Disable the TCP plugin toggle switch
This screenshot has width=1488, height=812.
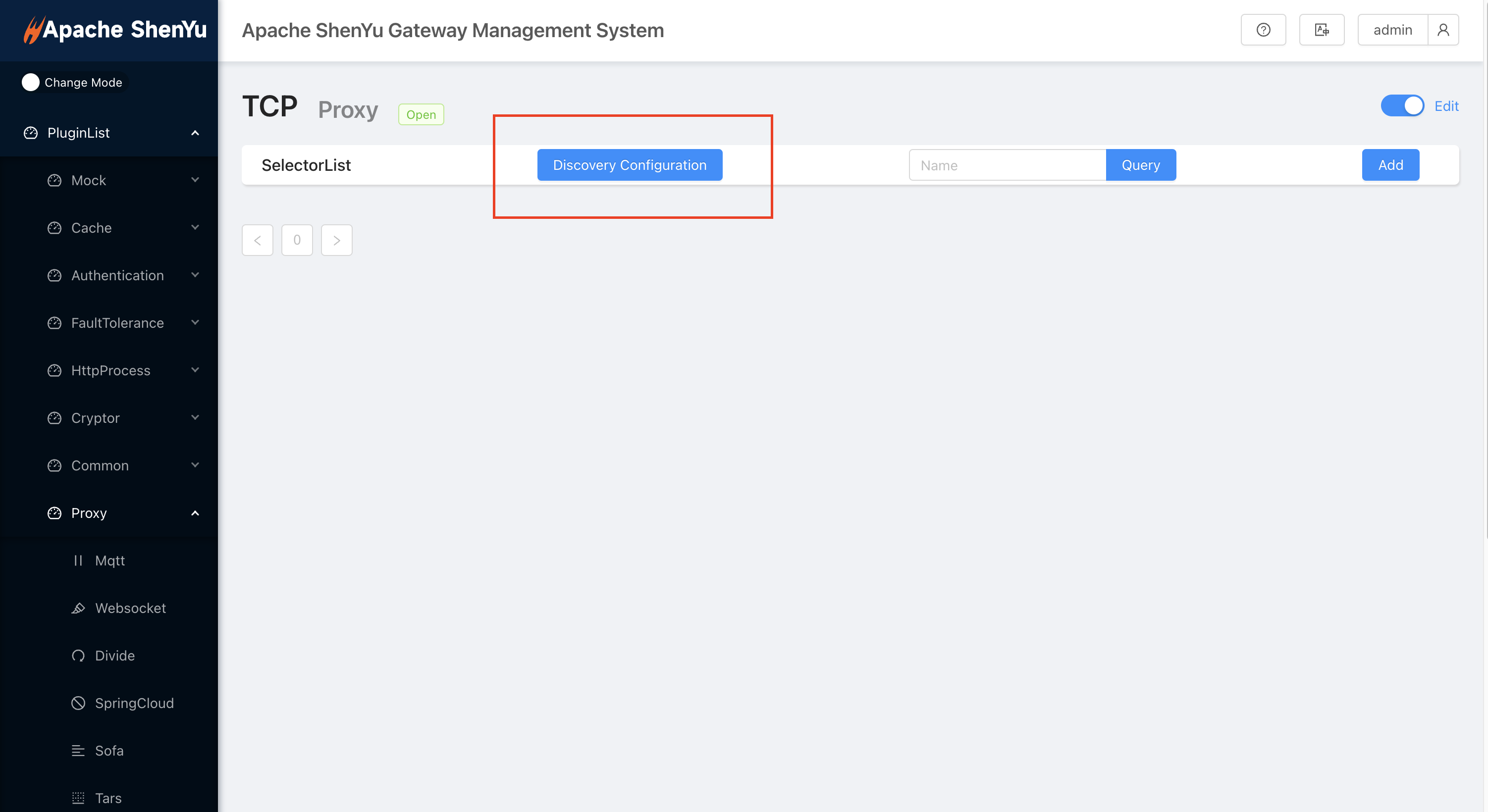(1402, 105)
